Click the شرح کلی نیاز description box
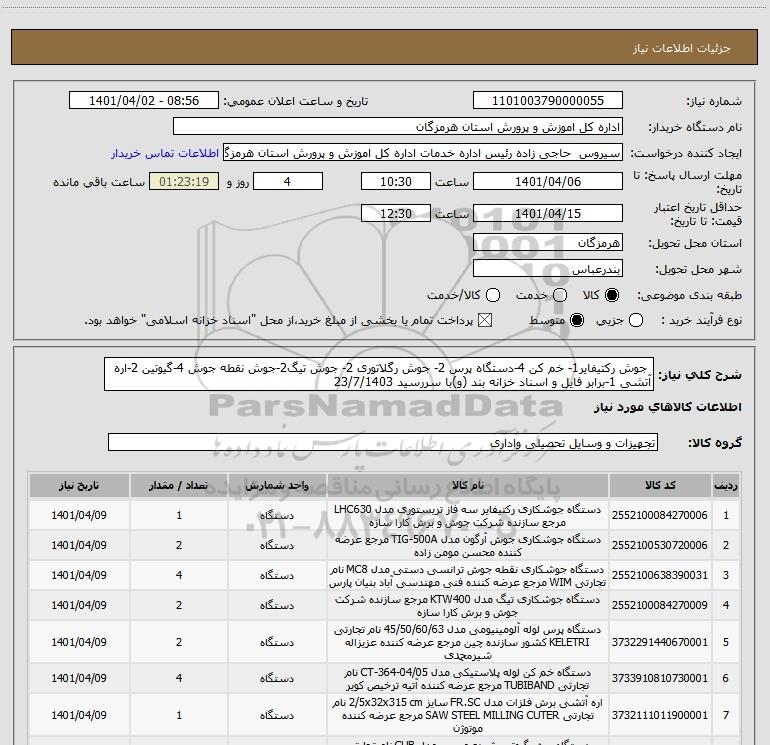This screenshot has height=745, width=770. click(x=379, y=375)
